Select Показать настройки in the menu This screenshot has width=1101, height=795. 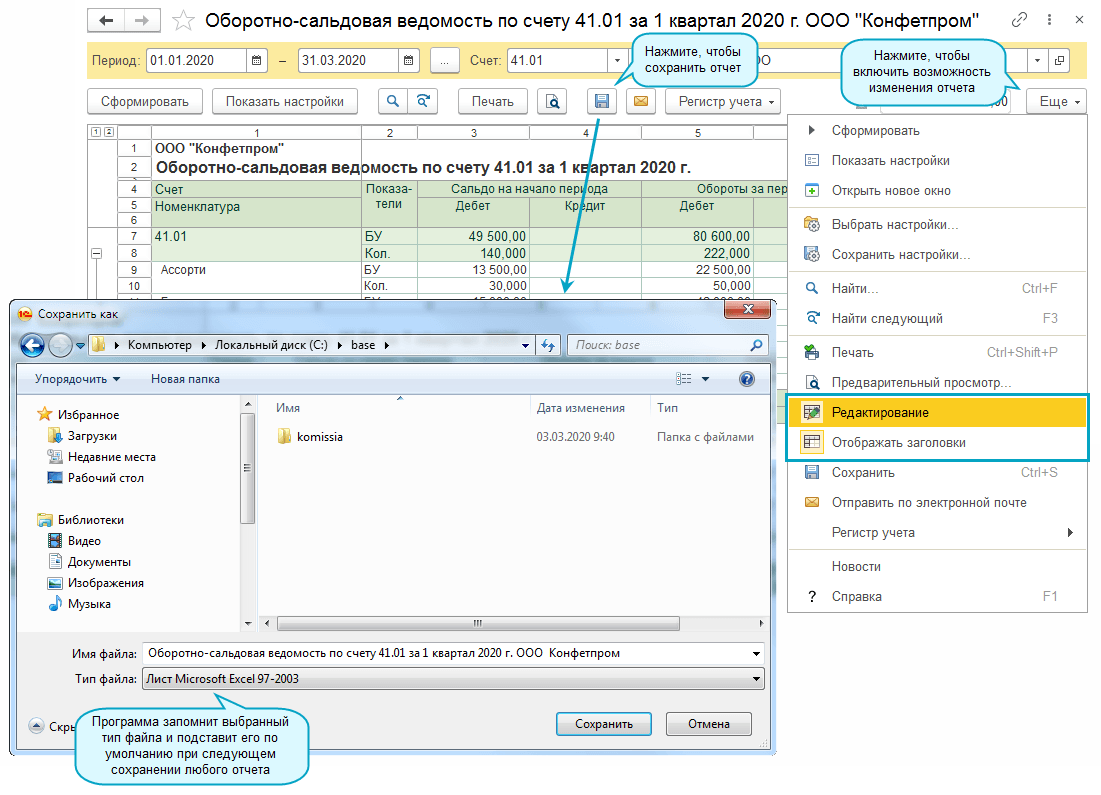[937, 160]
